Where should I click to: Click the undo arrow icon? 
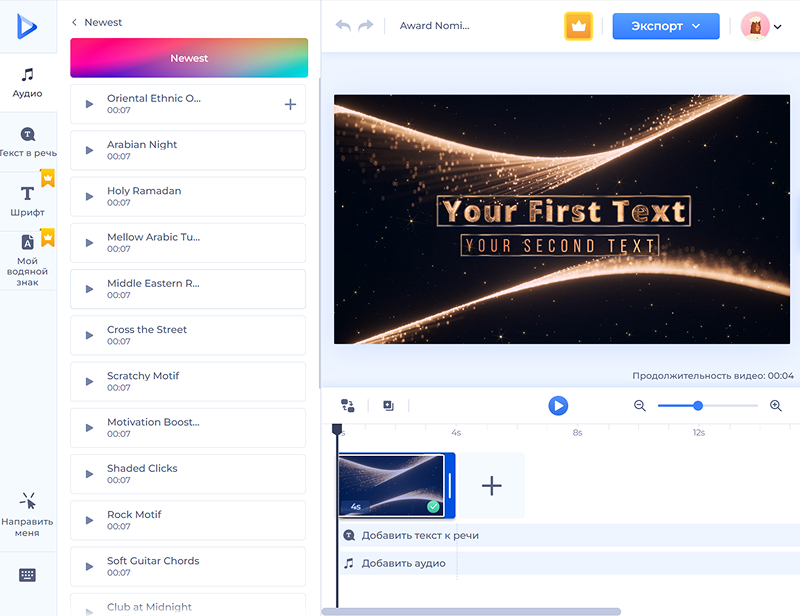pos(344,26)
